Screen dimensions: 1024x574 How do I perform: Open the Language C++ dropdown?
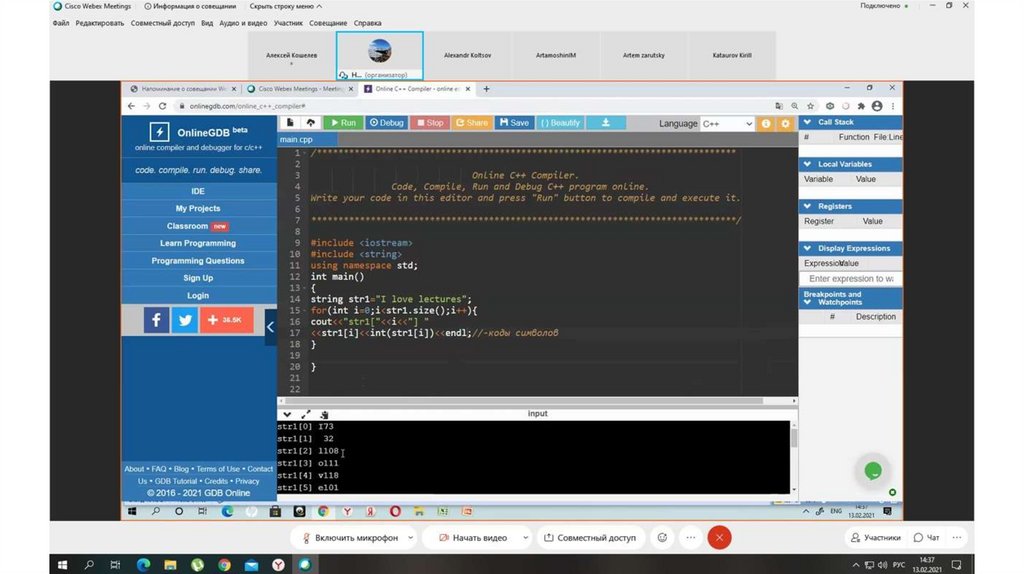pos(727,124)
